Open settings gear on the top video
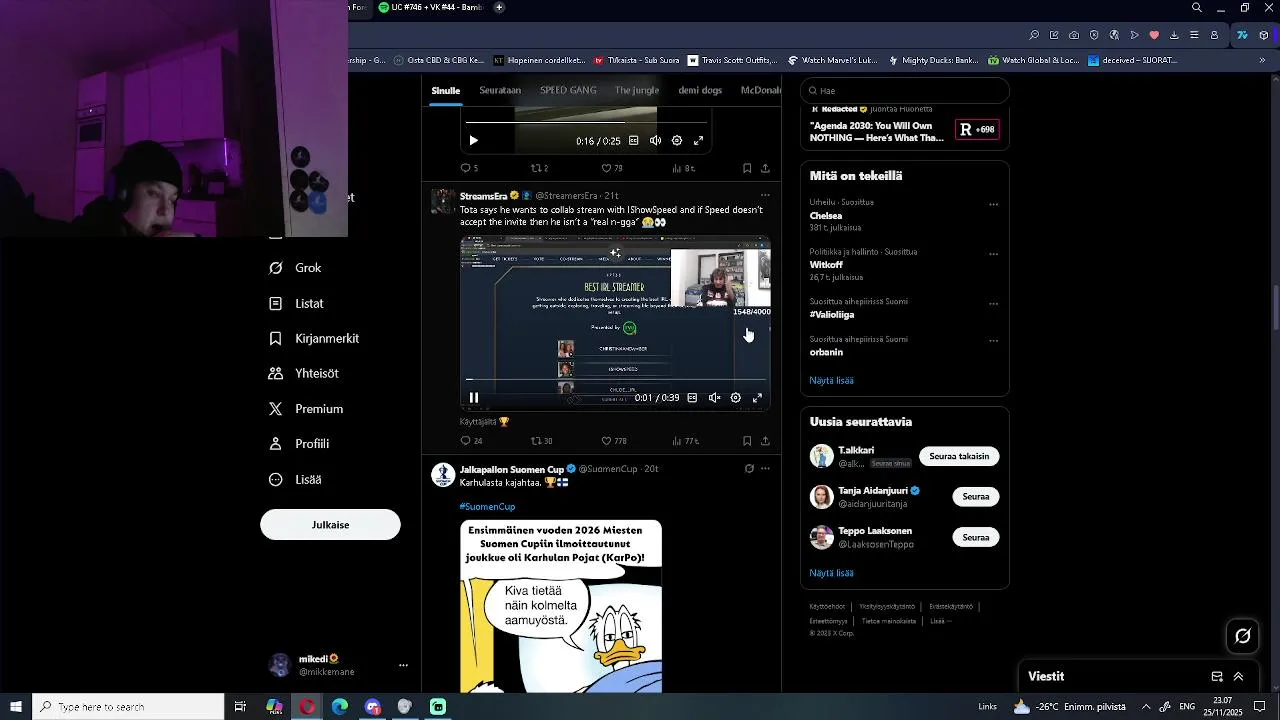Viewport: 1280px width, 720px height. (677, 141)
